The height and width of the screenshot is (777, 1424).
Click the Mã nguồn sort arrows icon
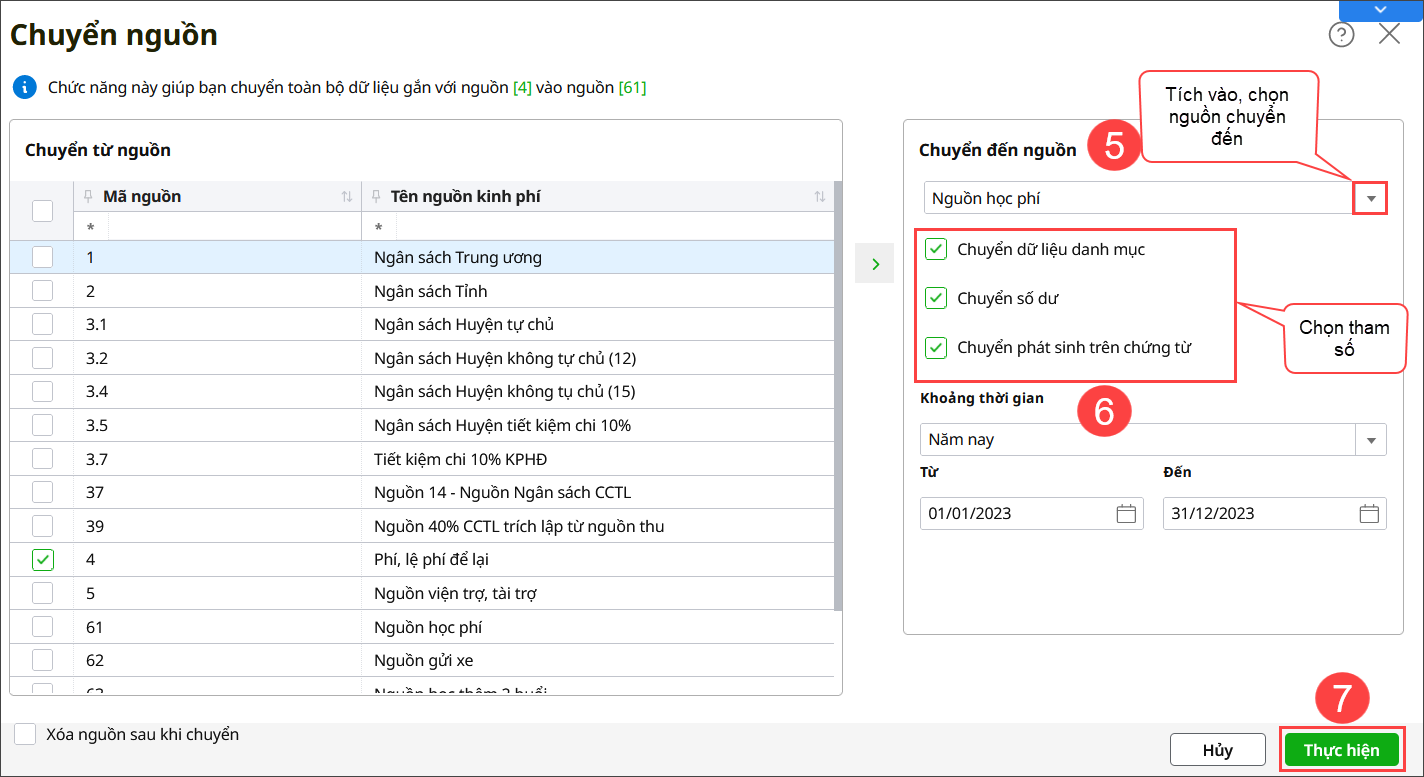(x=347, y=197)
